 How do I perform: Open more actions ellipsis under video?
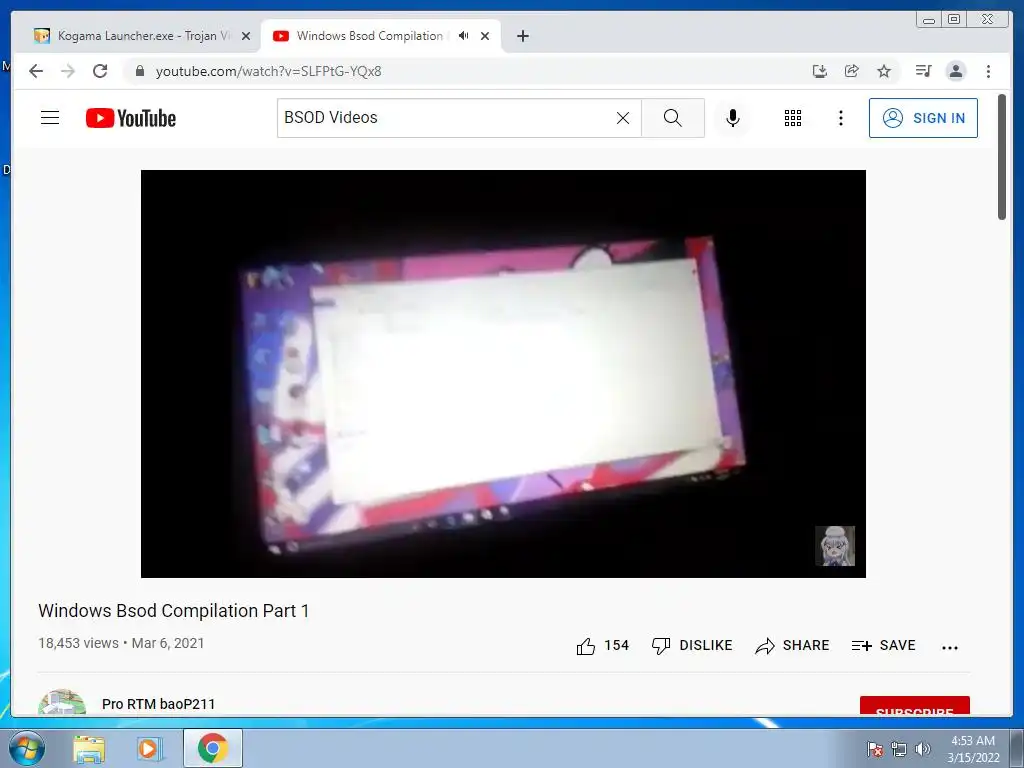click(950, 648)
